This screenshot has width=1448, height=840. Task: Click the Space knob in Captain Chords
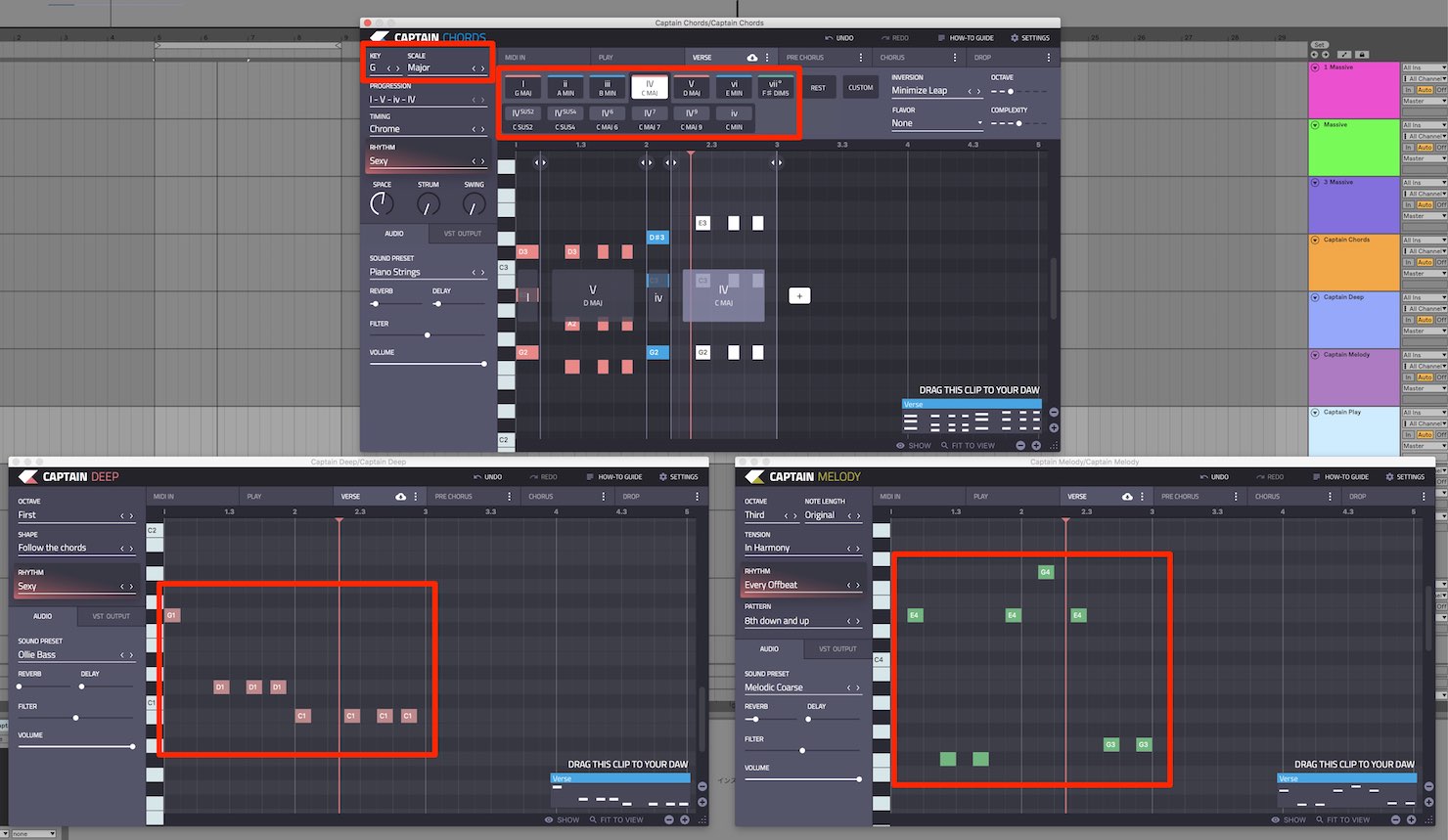coord(382,203)
